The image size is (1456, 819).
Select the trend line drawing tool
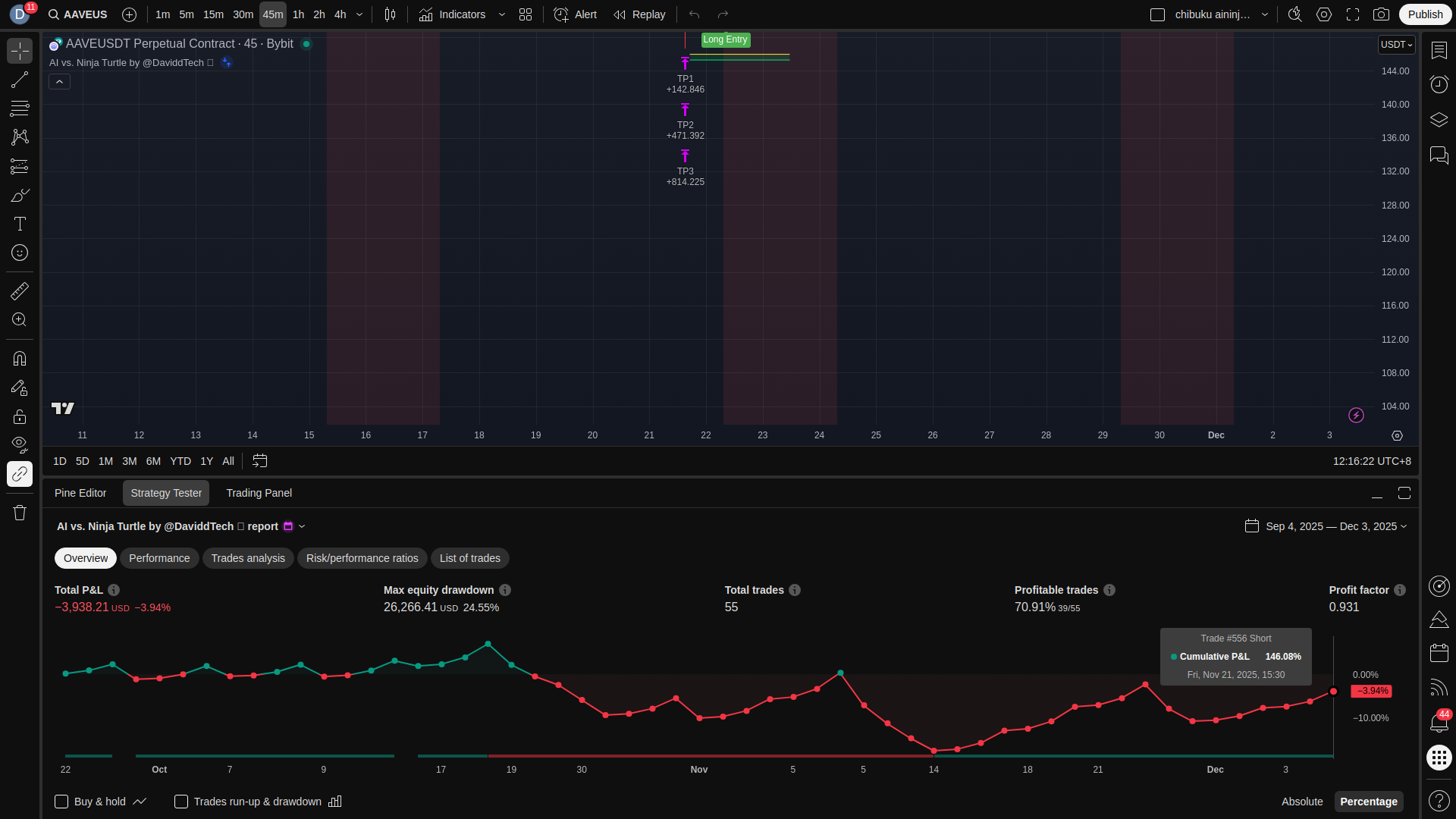pos(20,80)
